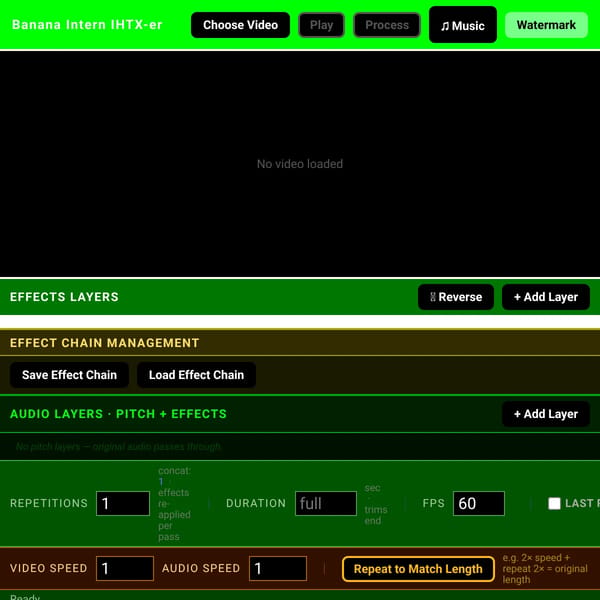The width and height of the screenshot is (600, 600).
Task: Click the Choose Video button
Action: [x=240, y=25]
